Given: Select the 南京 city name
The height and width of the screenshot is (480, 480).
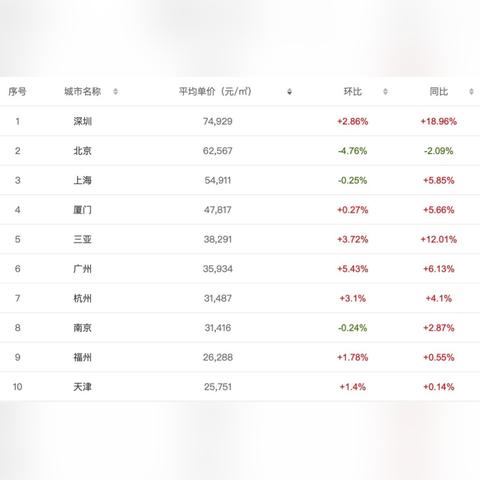Looking at the screenshot, I should point(82,328).
